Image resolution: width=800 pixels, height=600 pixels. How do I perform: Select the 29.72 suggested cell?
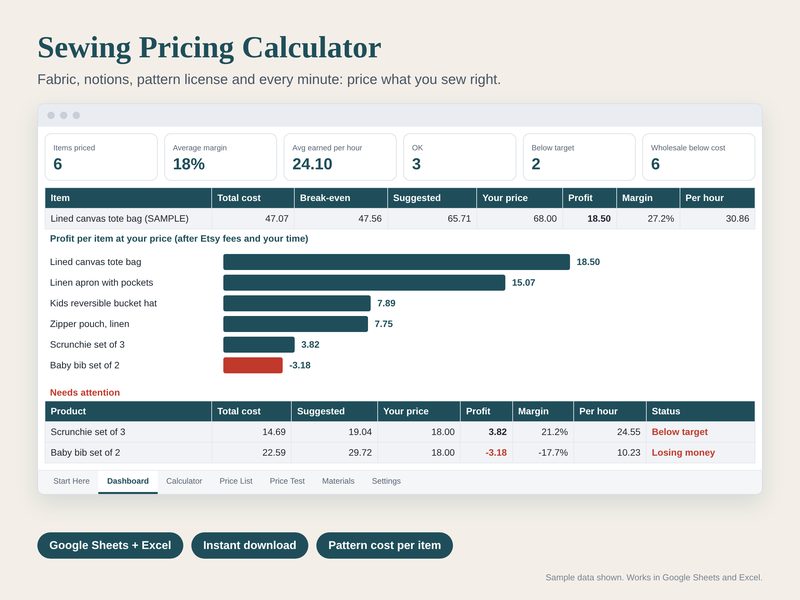coord(335,453)
